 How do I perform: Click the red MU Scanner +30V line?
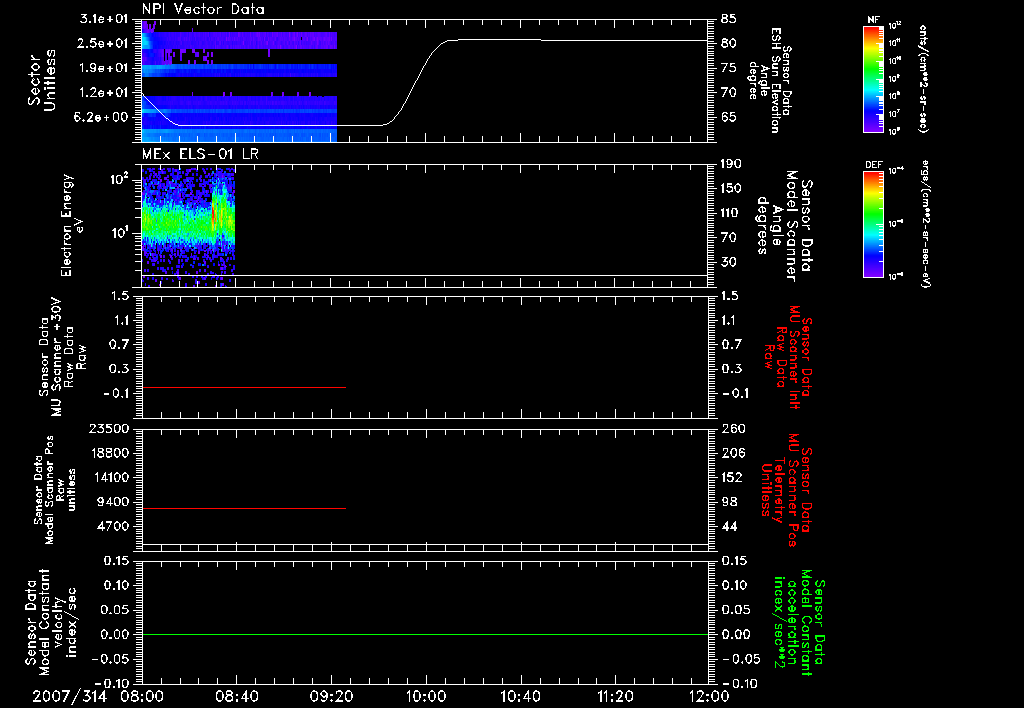click(244, 387)
